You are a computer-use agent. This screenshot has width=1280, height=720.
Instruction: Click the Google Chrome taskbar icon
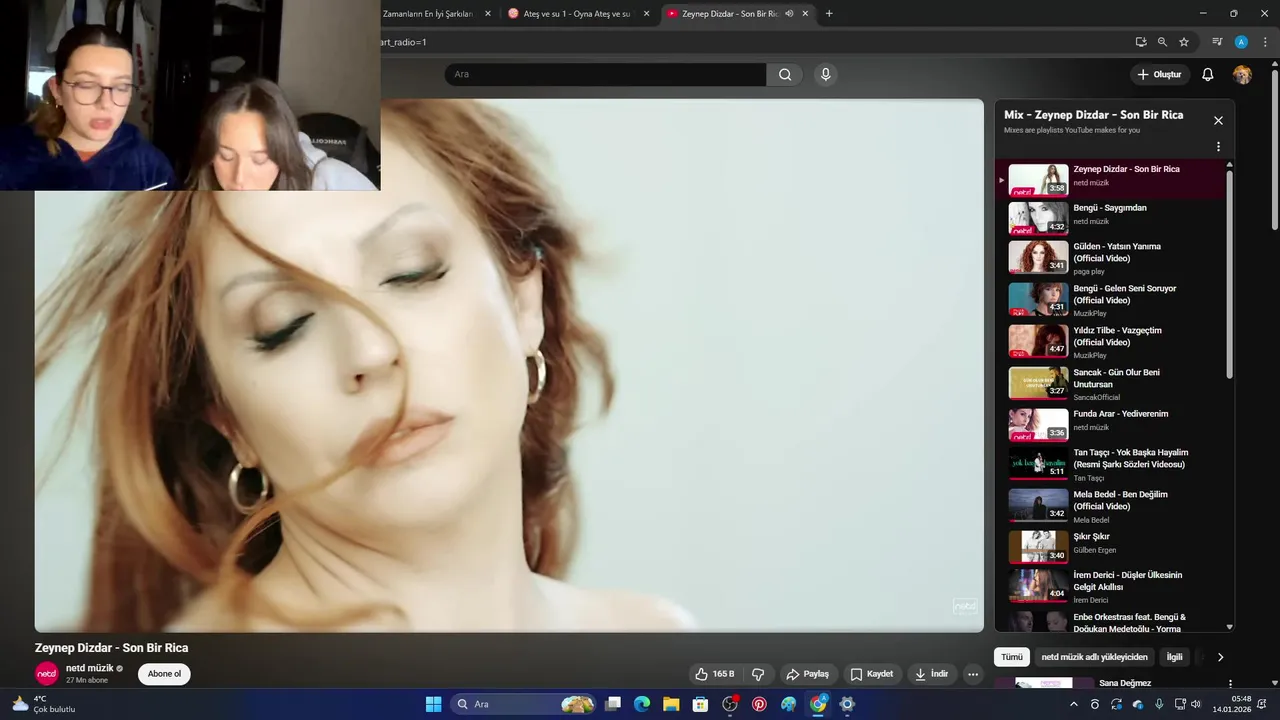pyautogui.click(x=818, y=704)
